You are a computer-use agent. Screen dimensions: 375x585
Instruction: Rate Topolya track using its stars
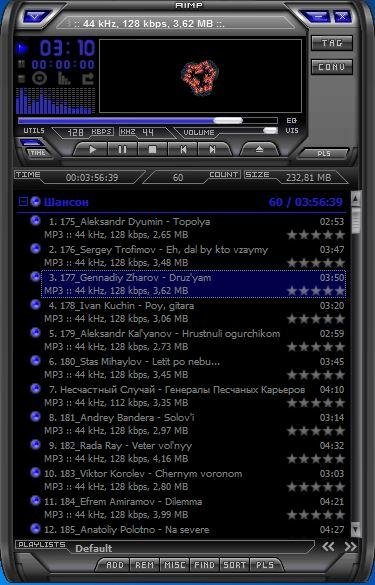coord(316,235)
